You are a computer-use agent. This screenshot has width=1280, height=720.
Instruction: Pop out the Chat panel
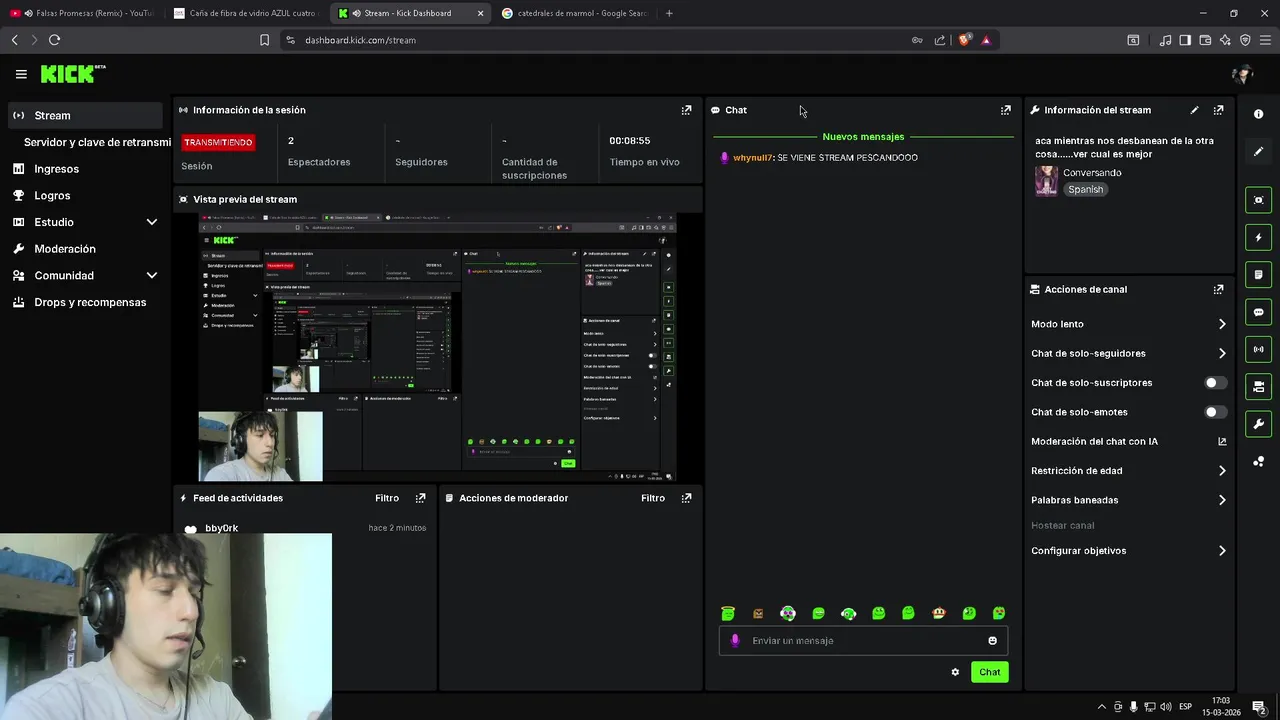1005,110
